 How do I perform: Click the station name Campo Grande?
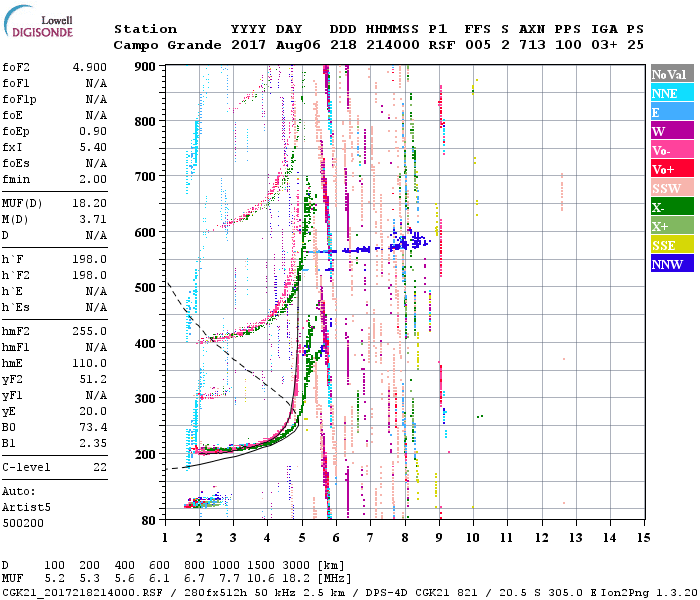point(167,45)
